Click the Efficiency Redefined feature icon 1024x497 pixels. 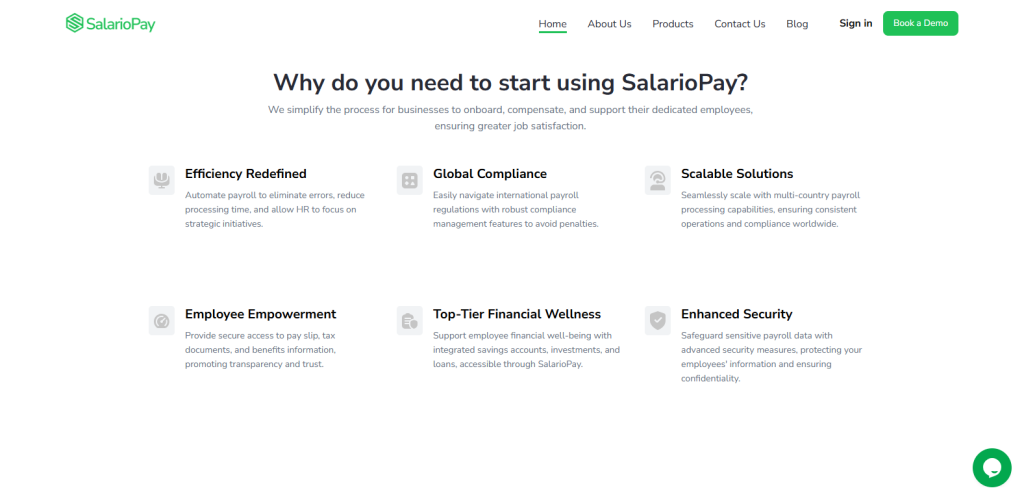161,180
